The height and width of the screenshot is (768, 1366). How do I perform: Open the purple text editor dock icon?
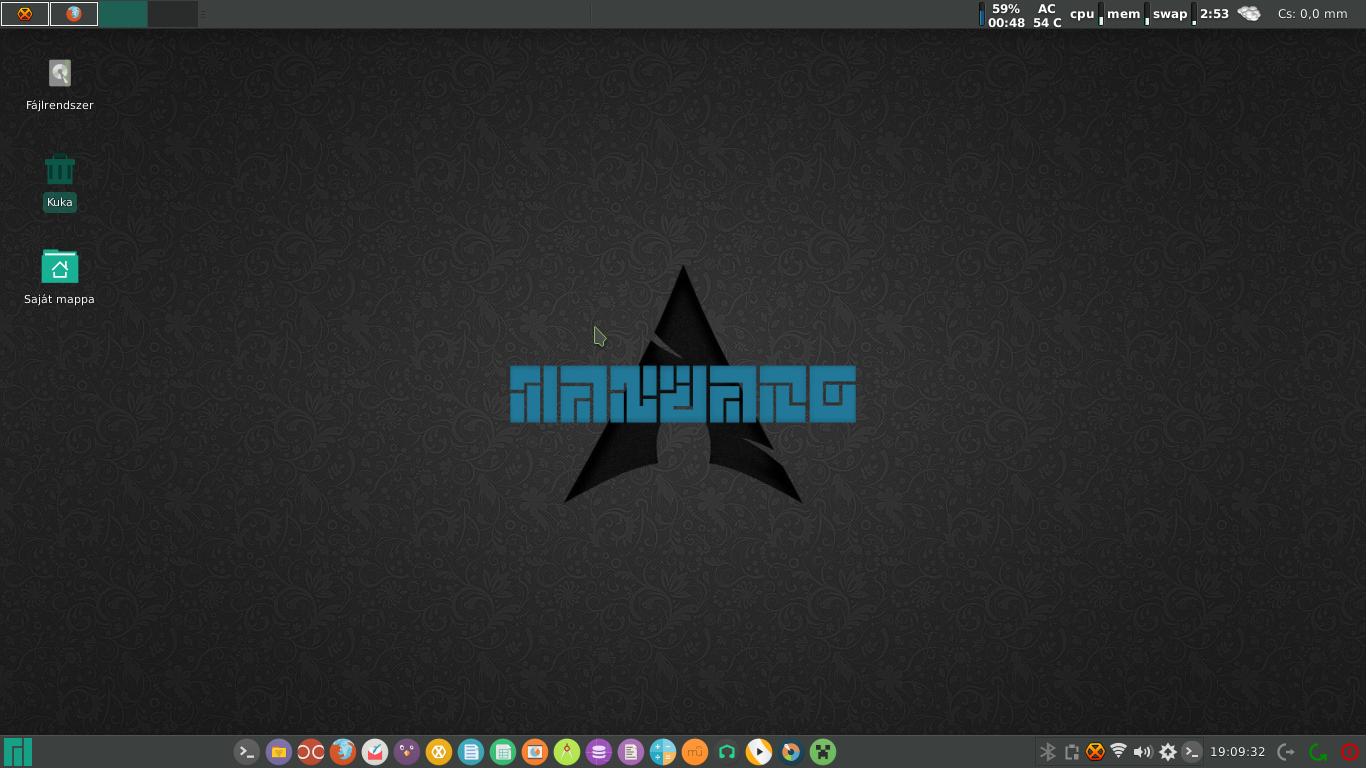(x=631, y=752)
